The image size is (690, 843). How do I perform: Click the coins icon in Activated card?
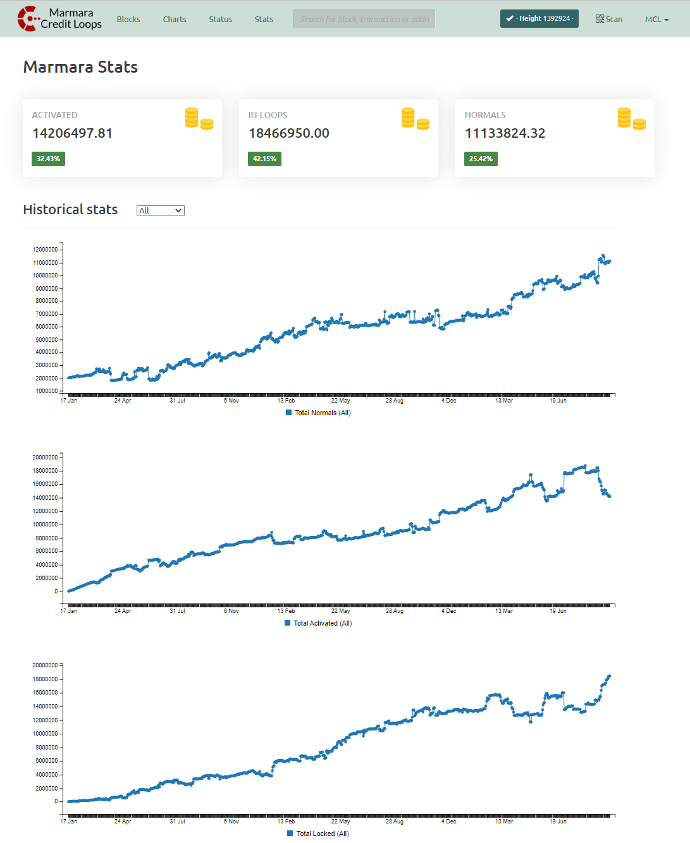pyautogui.click(x=198, y=119)
